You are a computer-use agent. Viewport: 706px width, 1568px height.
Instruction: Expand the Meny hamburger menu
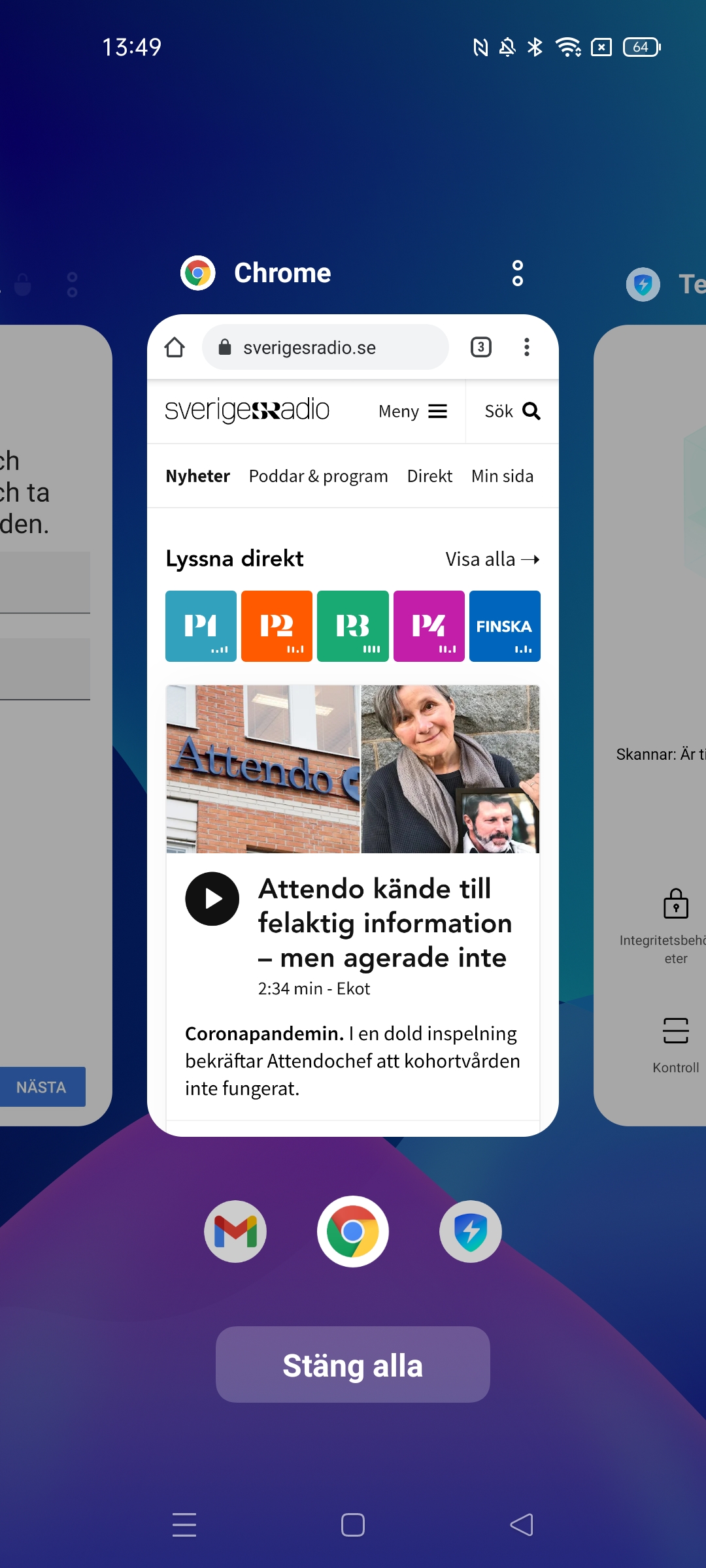[413, 411]
